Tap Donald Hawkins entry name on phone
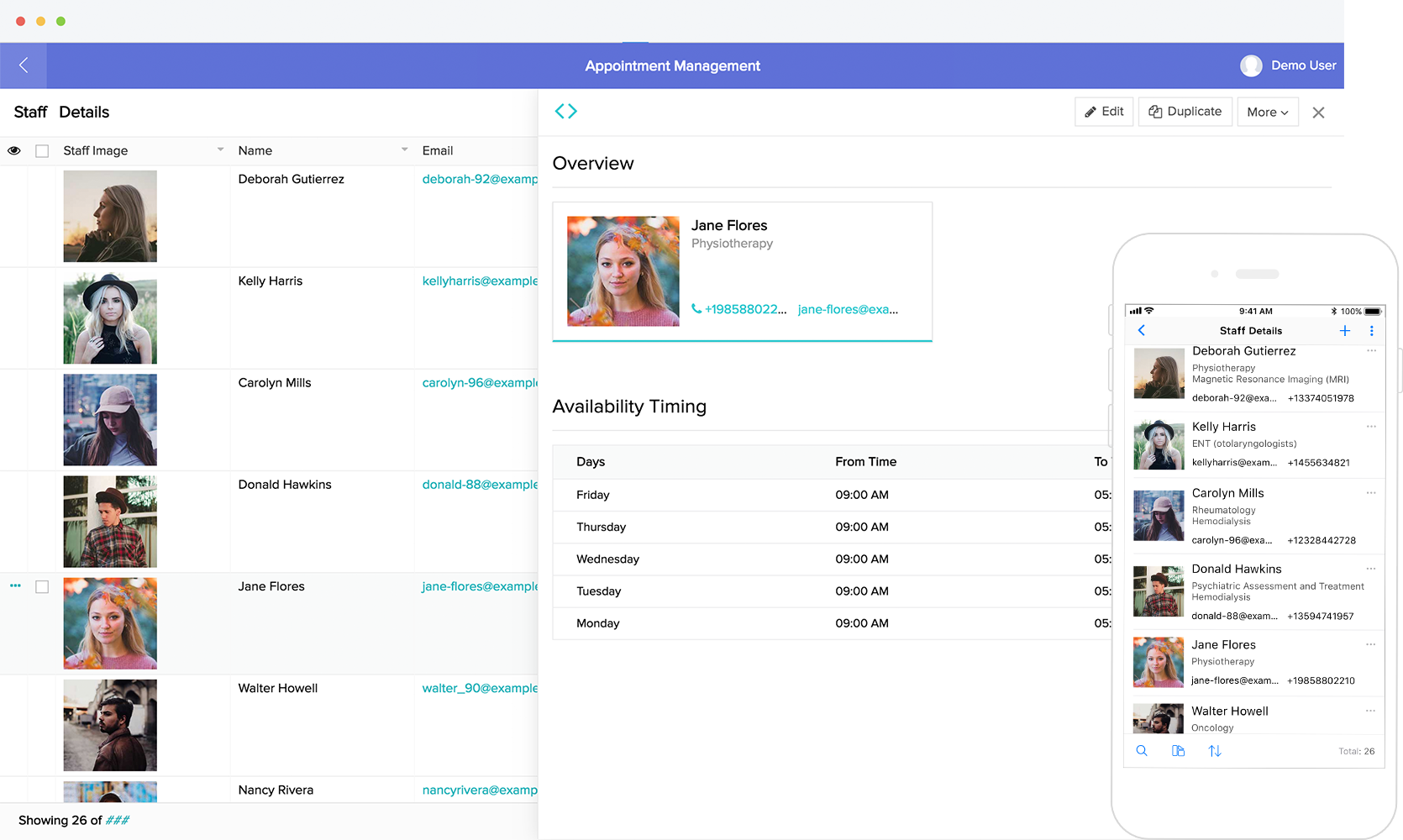The image size is (1403, 840). 1237,569
